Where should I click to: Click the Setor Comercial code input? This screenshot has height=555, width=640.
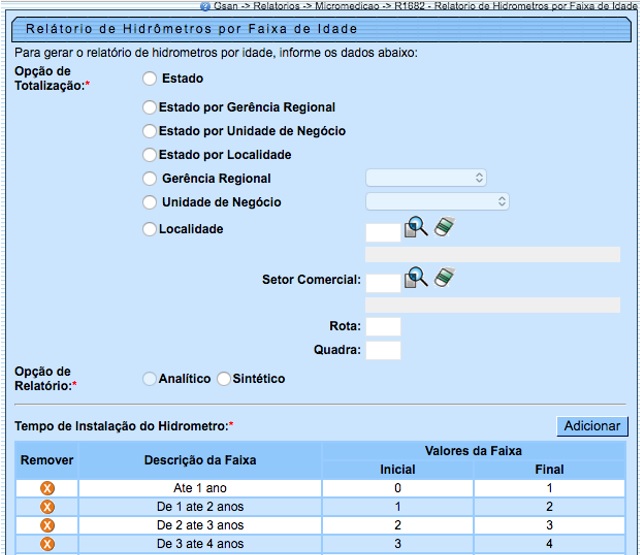pyautogui.click(x=383, y=283)
